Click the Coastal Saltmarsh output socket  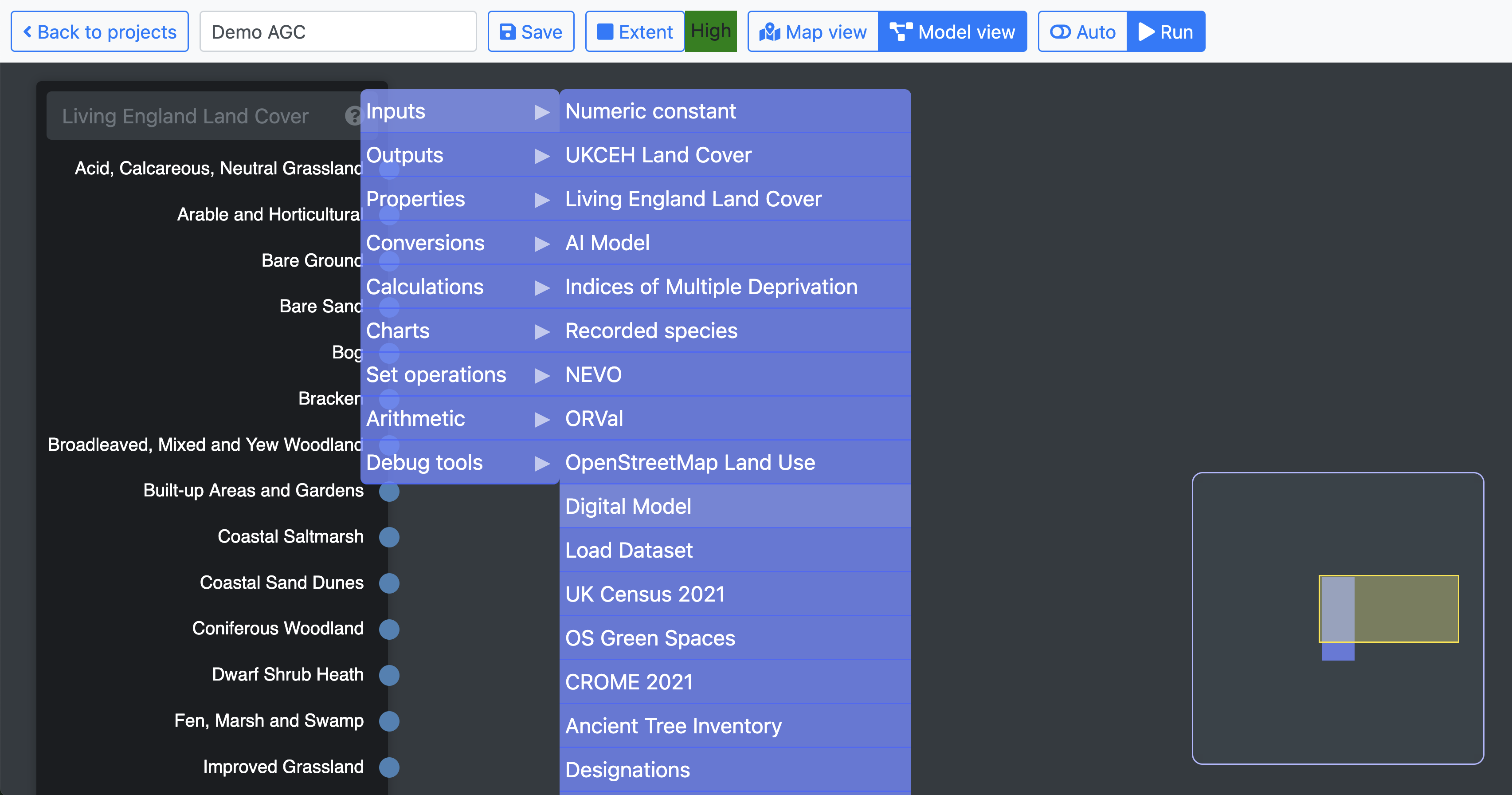coord(389,537)
